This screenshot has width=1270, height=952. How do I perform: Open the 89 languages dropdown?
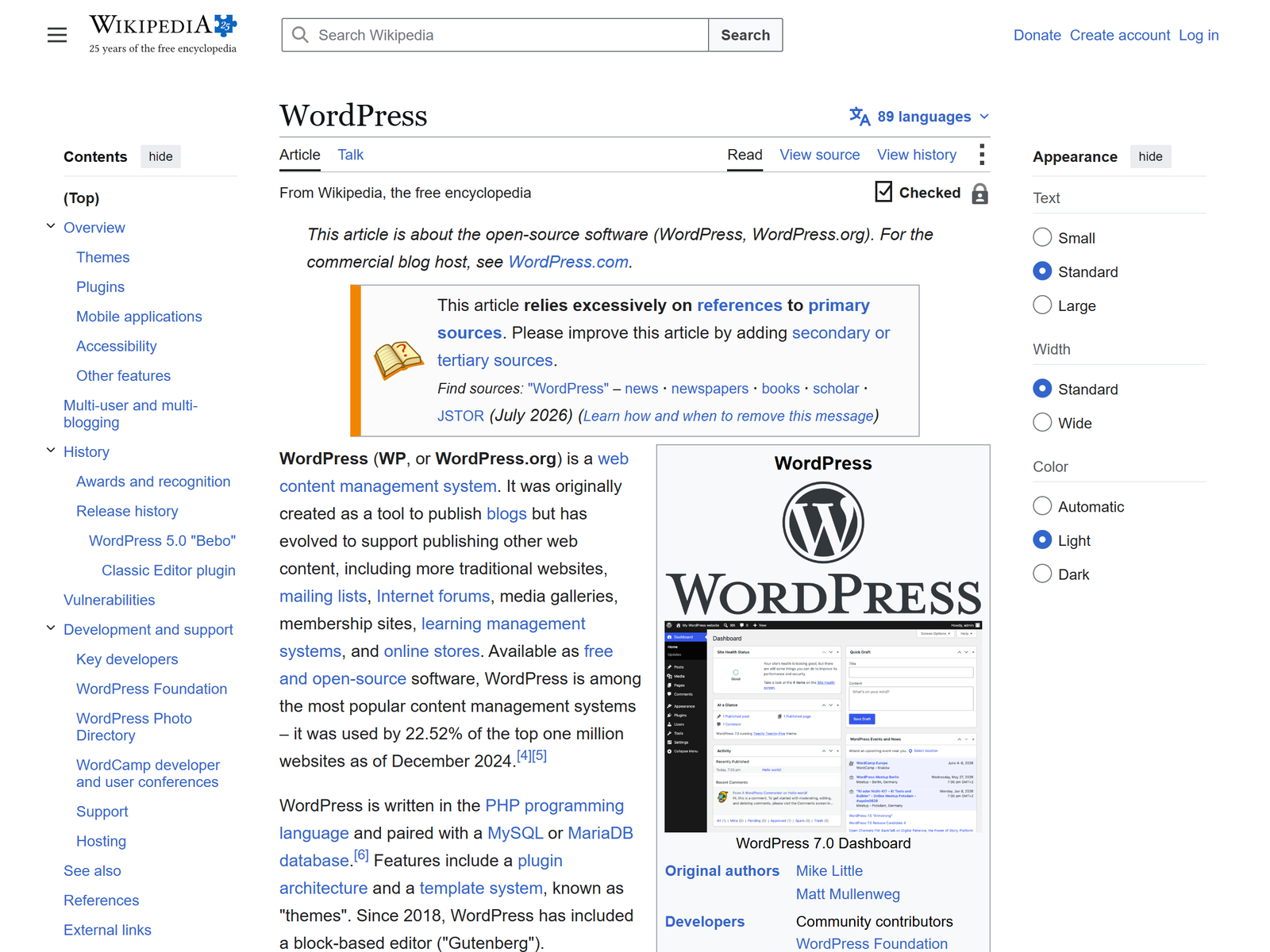pos(920,117)
